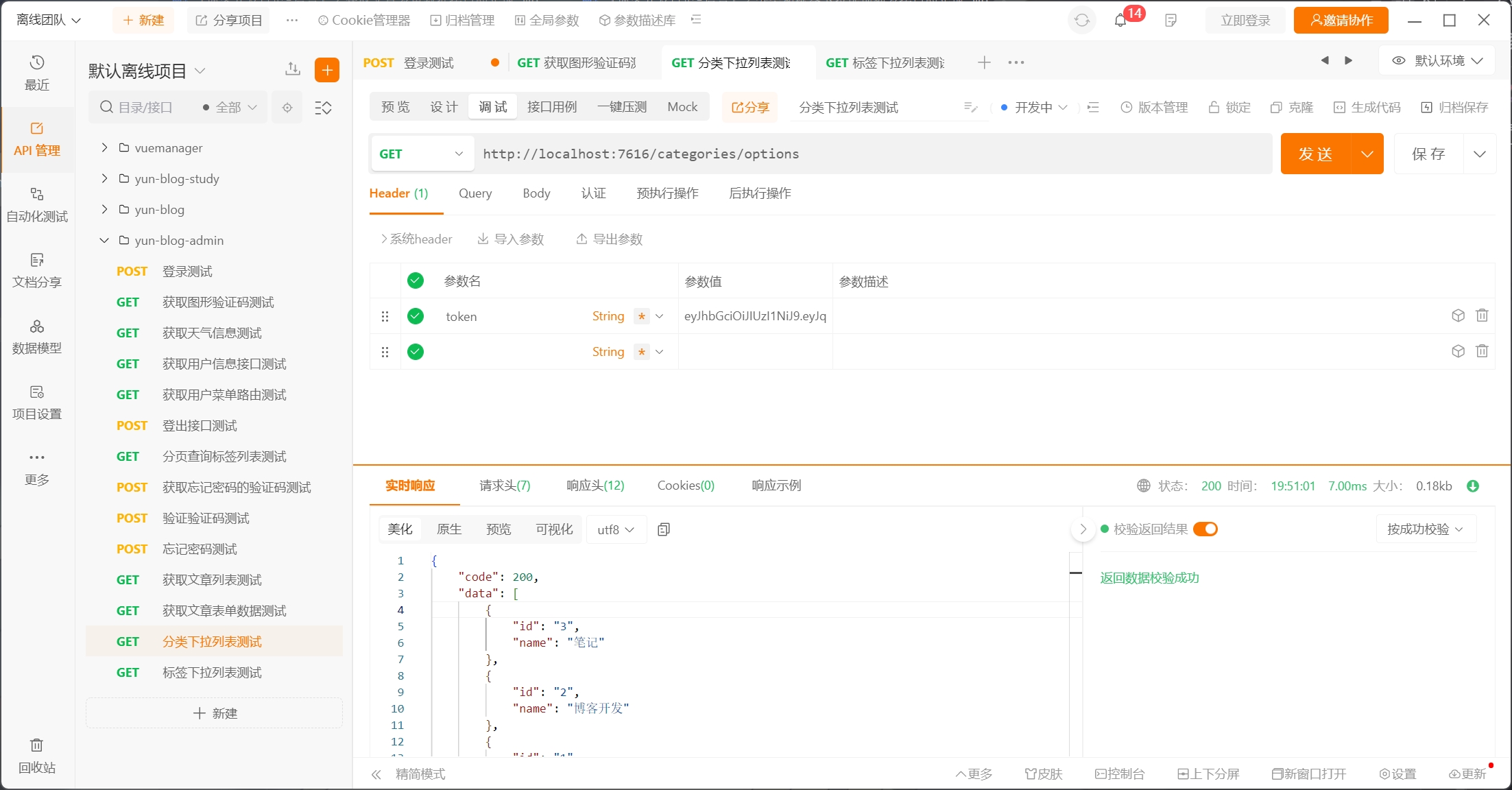Toggle the validate return result switch
Viewport: 1512px width, 790px height.
click(1205, 529)
